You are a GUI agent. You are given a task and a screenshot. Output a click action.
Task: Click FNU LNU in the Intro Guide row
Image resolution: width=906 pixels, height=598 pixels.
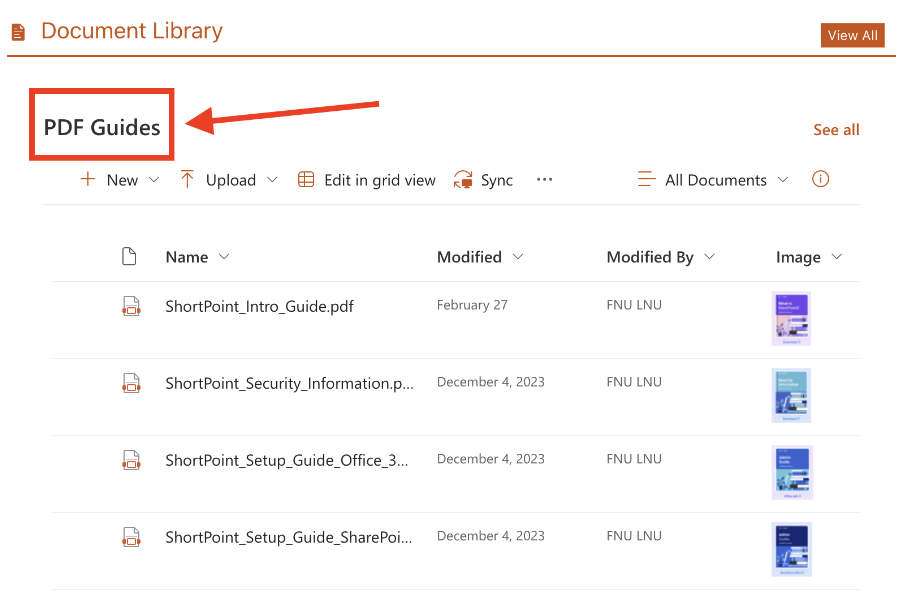634,304
